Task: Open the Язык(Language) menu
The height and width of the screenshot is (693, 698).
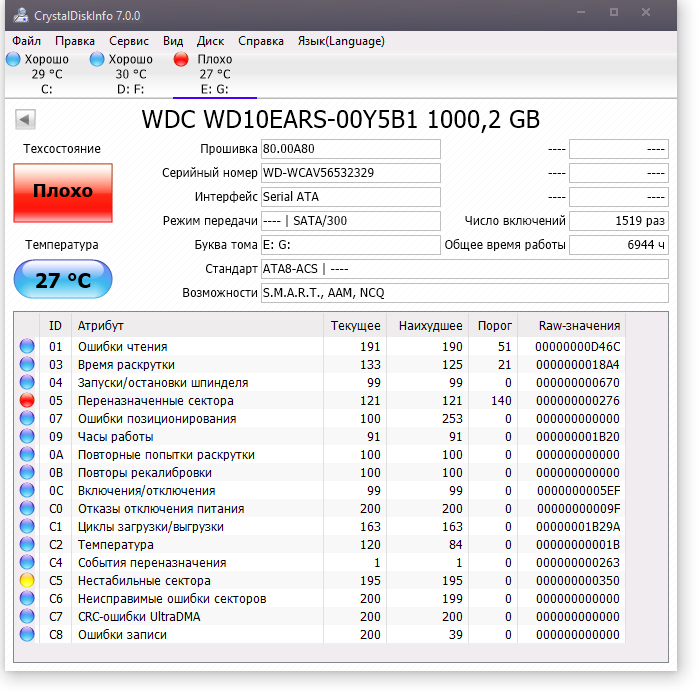Action: point(341,41)
